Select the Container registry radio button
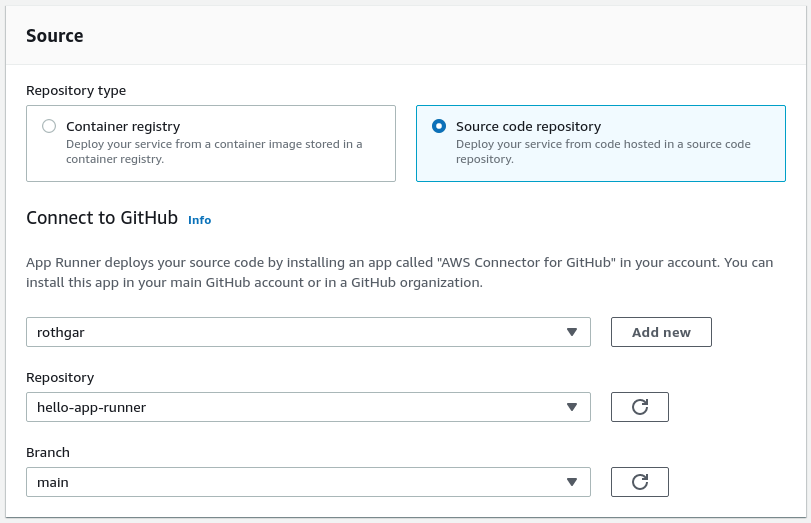This screenshot has width=811, height=523. point(49,127)
